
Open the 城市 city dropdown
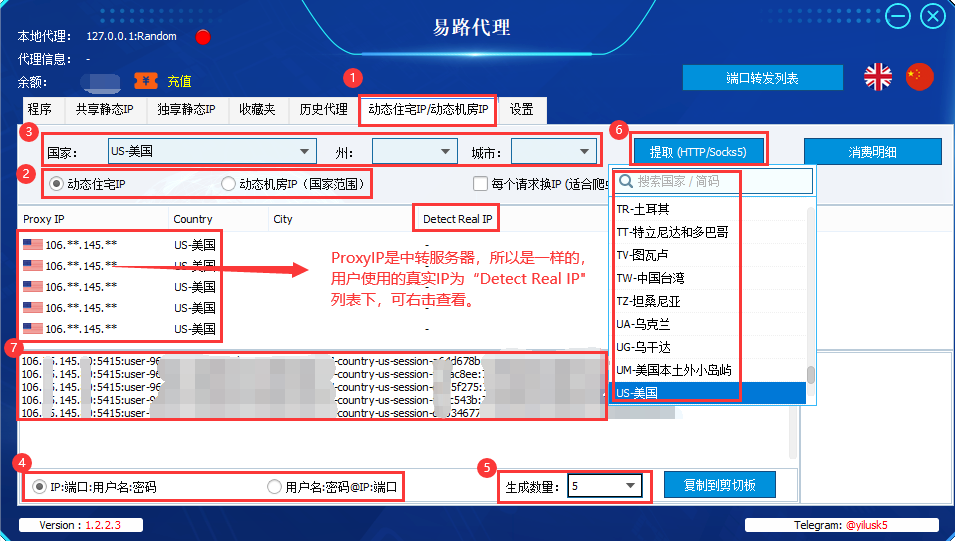553,151
